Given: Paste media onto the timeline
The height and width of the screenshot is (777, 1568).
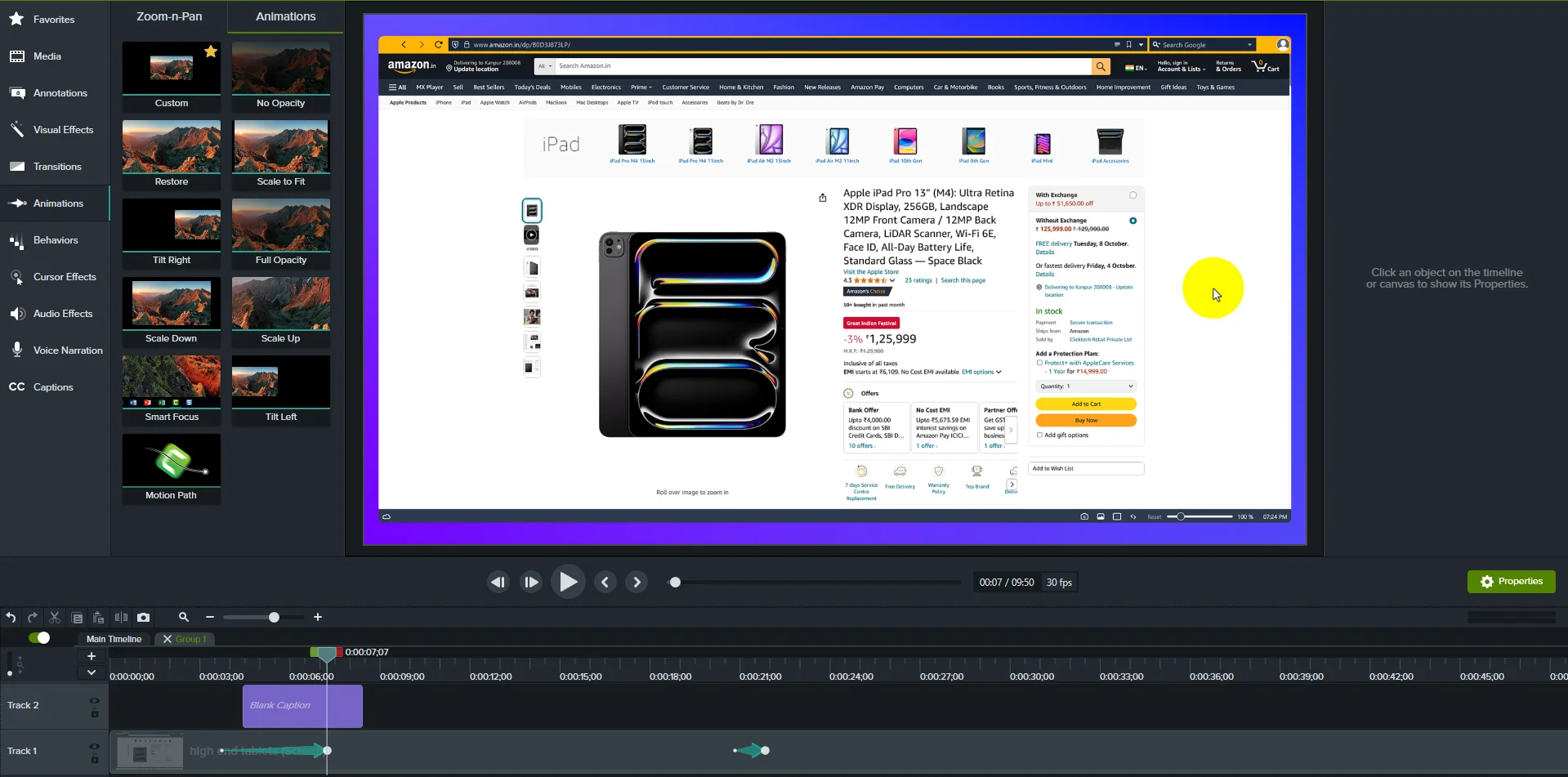Looking at the screenshot, I should tap(98, 618).
